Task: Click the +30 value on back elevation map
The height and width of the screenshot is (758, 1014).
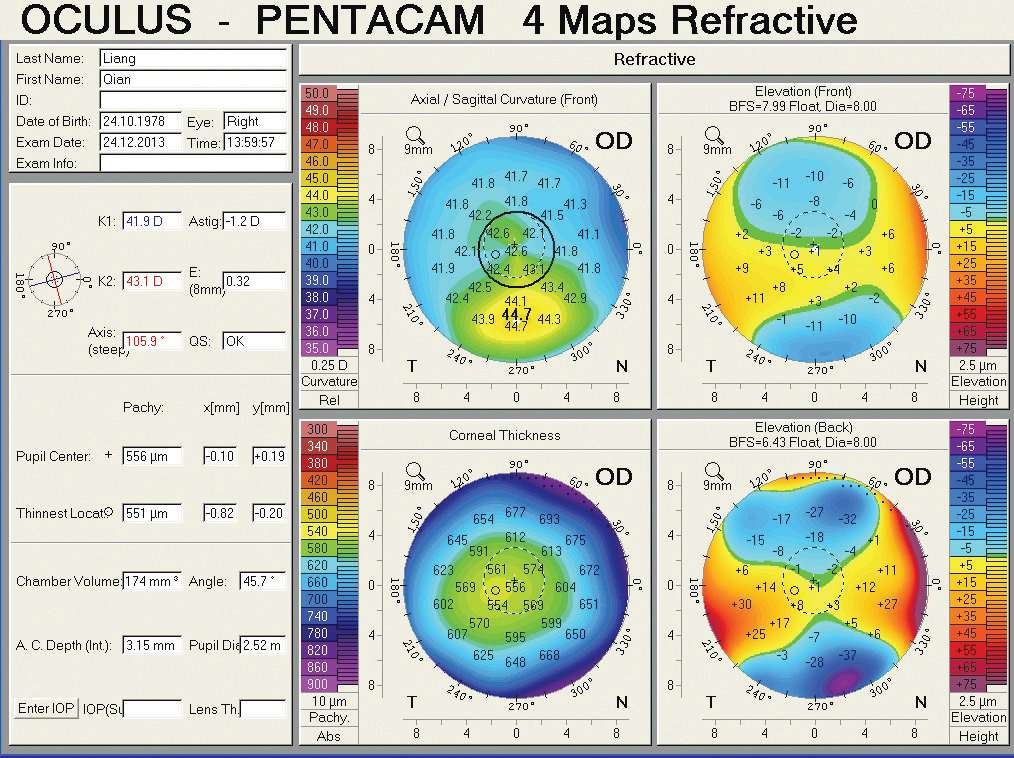Action: [741, 603]
